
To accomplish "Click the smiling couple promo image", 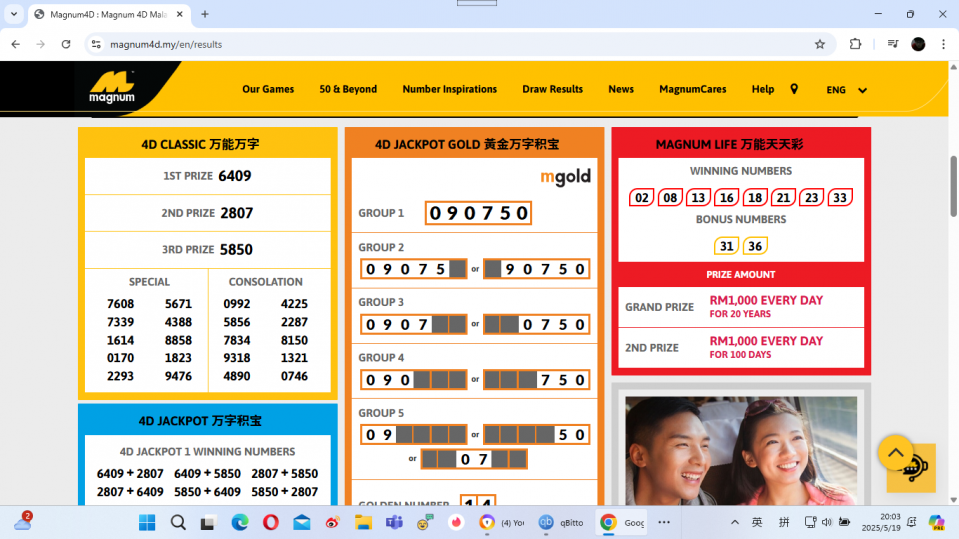I will coord(741,451).
